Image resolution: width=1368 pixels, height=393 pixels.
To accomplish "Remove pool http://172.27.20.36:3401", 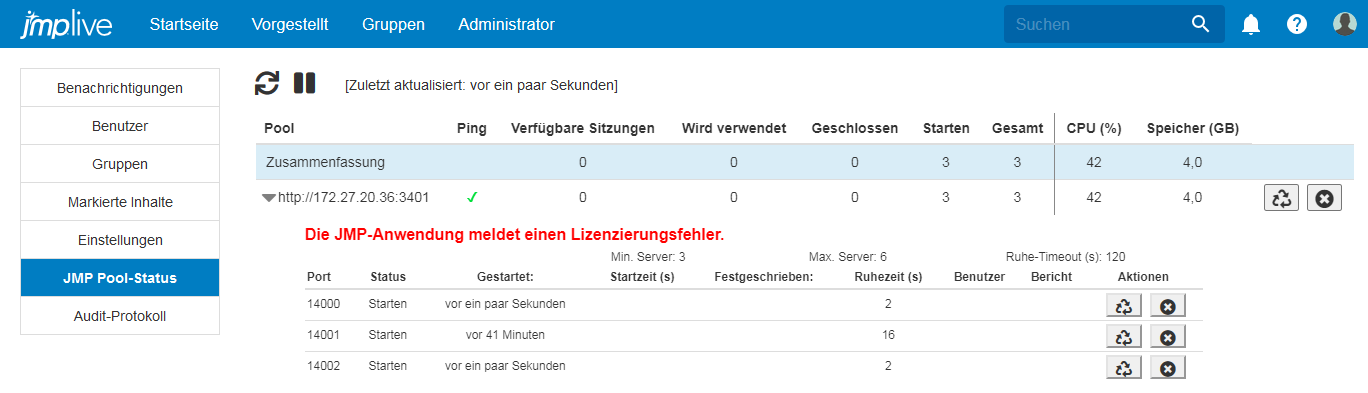I will (x=1324, y=198).
